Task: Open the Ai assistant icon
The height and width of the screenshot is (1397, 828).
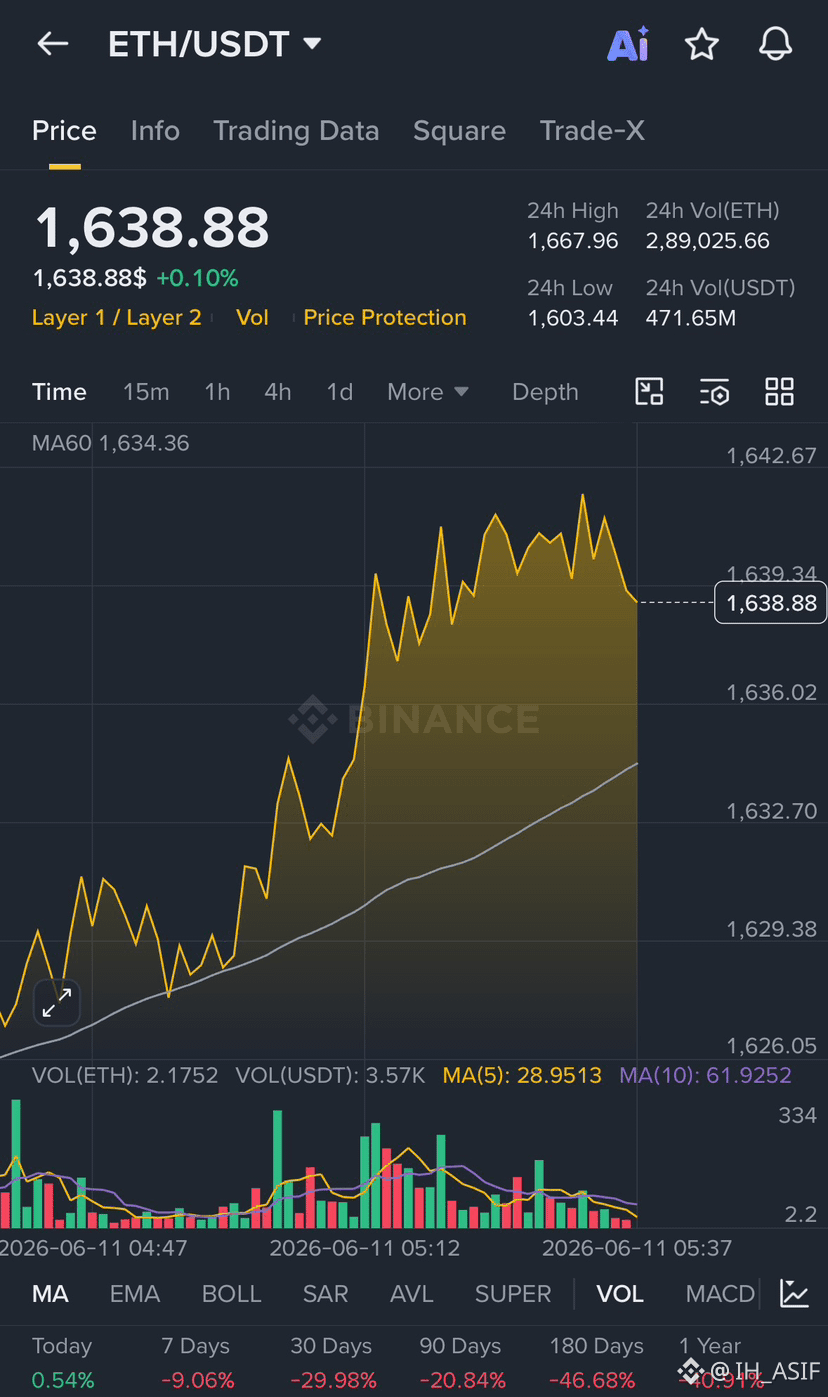Action: click(x=628, y=44)
